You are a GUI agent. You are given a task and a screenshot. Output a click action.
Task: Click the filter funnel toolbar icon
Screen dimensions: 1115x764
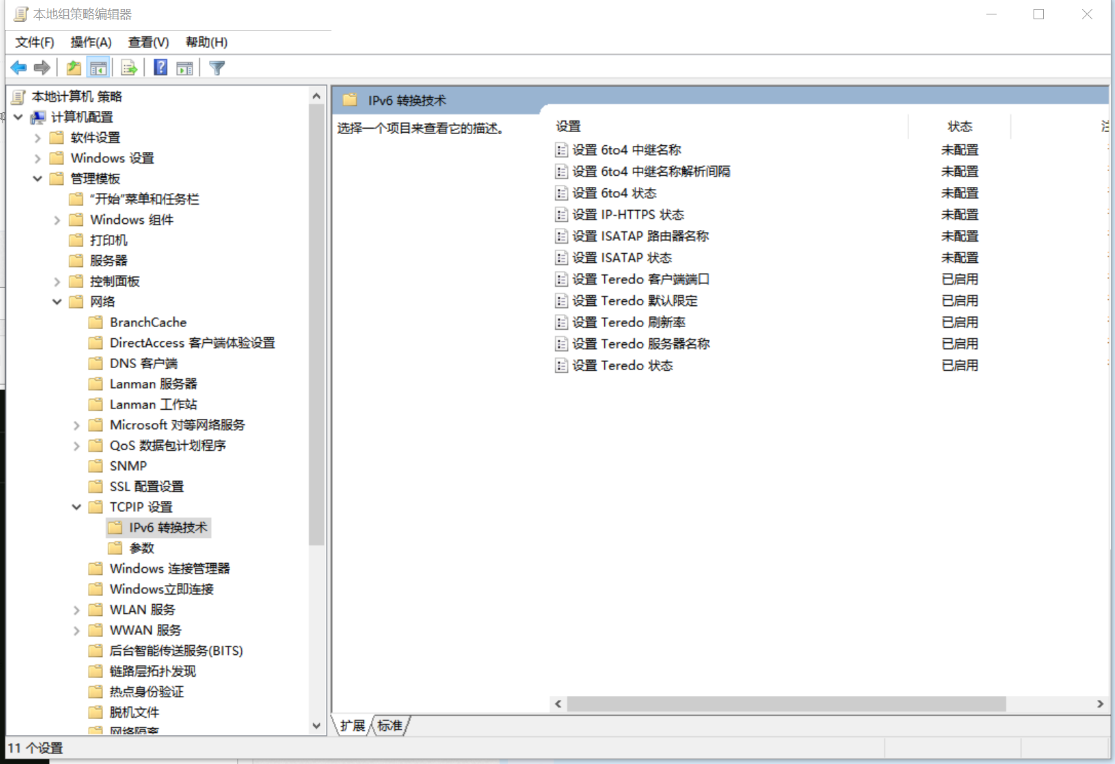click(x=217, y=68)
